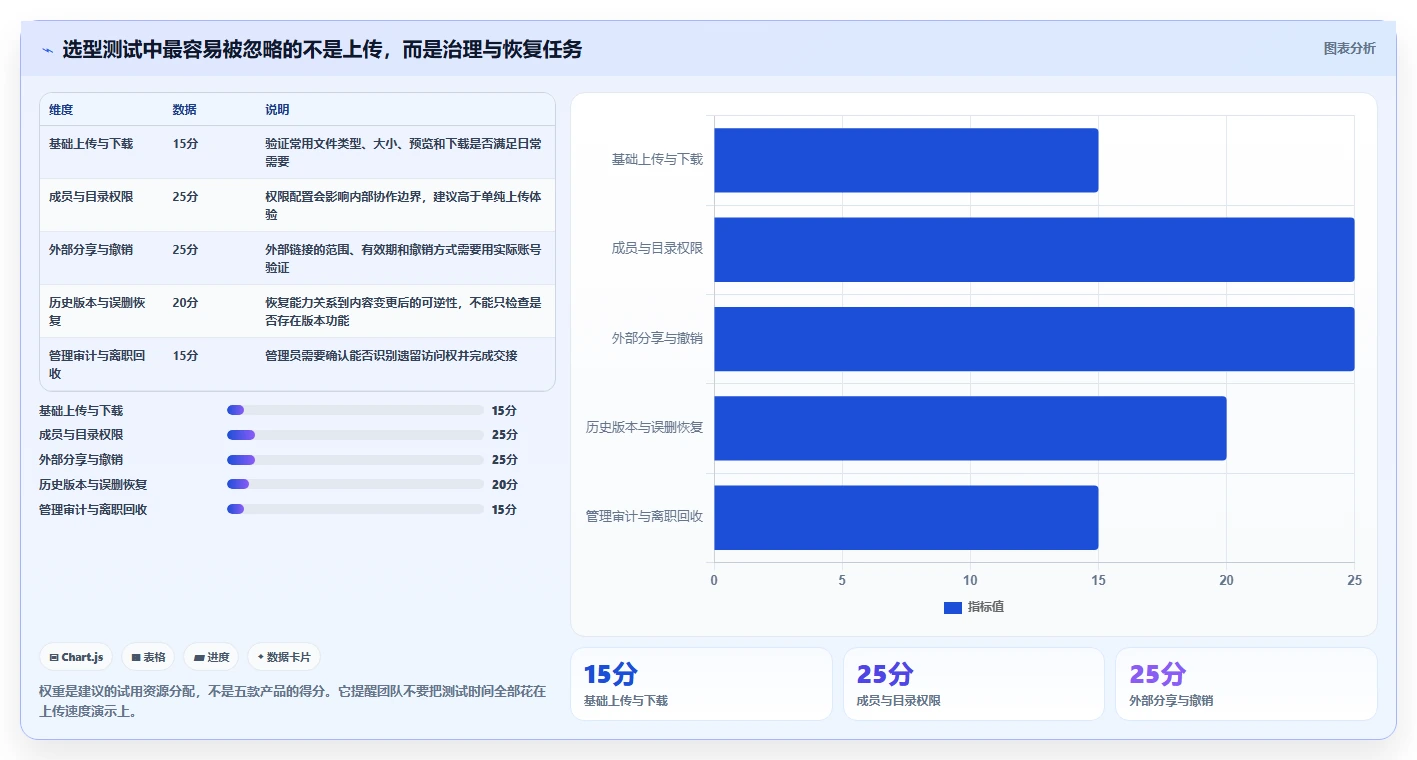Image resolution: width=1417 pixels, height=760 pixels.
Task: Click the chart y-axis label 管理审计与离职回收
Action: point(645,517)
